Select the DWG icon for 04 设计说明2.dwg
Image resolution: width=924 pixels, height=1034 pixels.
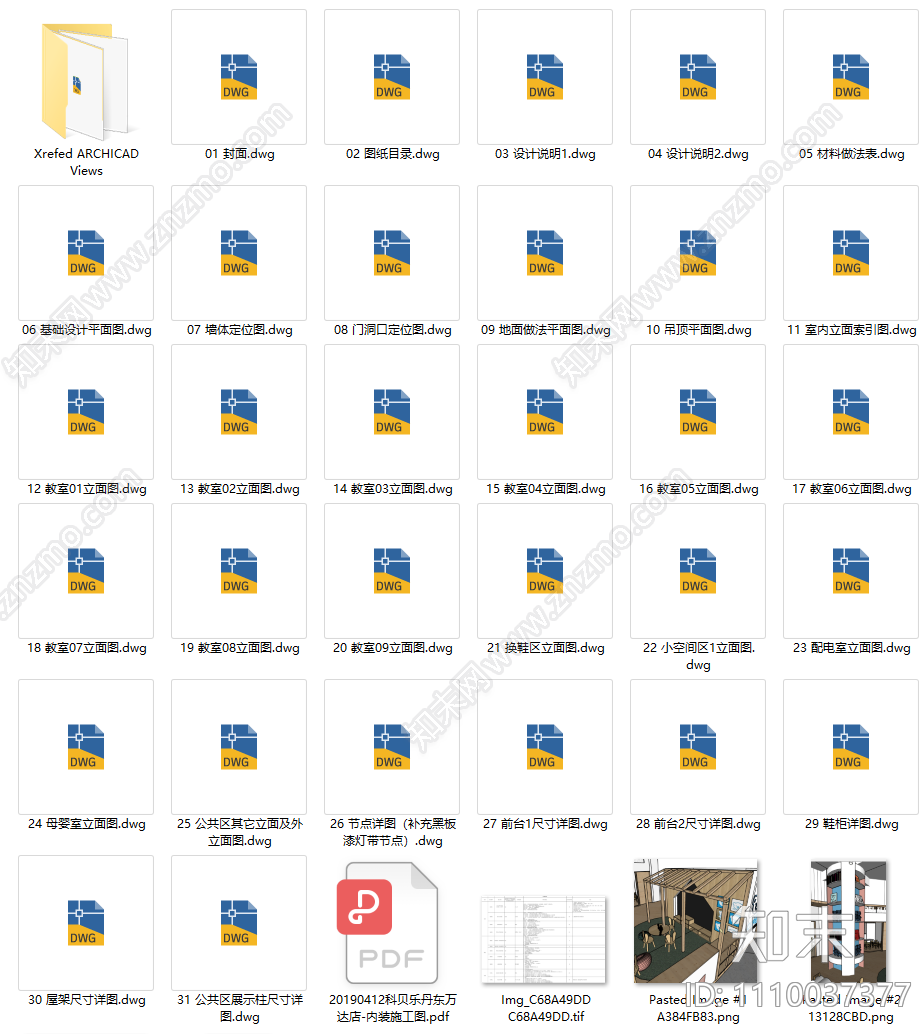[x=698, y=77]
